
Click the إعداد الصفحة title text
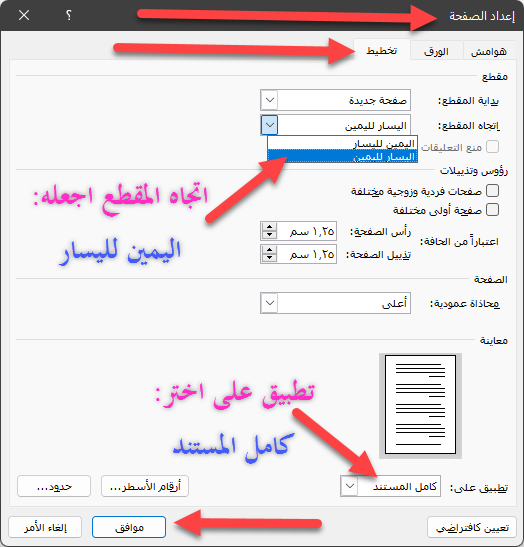point(482,16)
